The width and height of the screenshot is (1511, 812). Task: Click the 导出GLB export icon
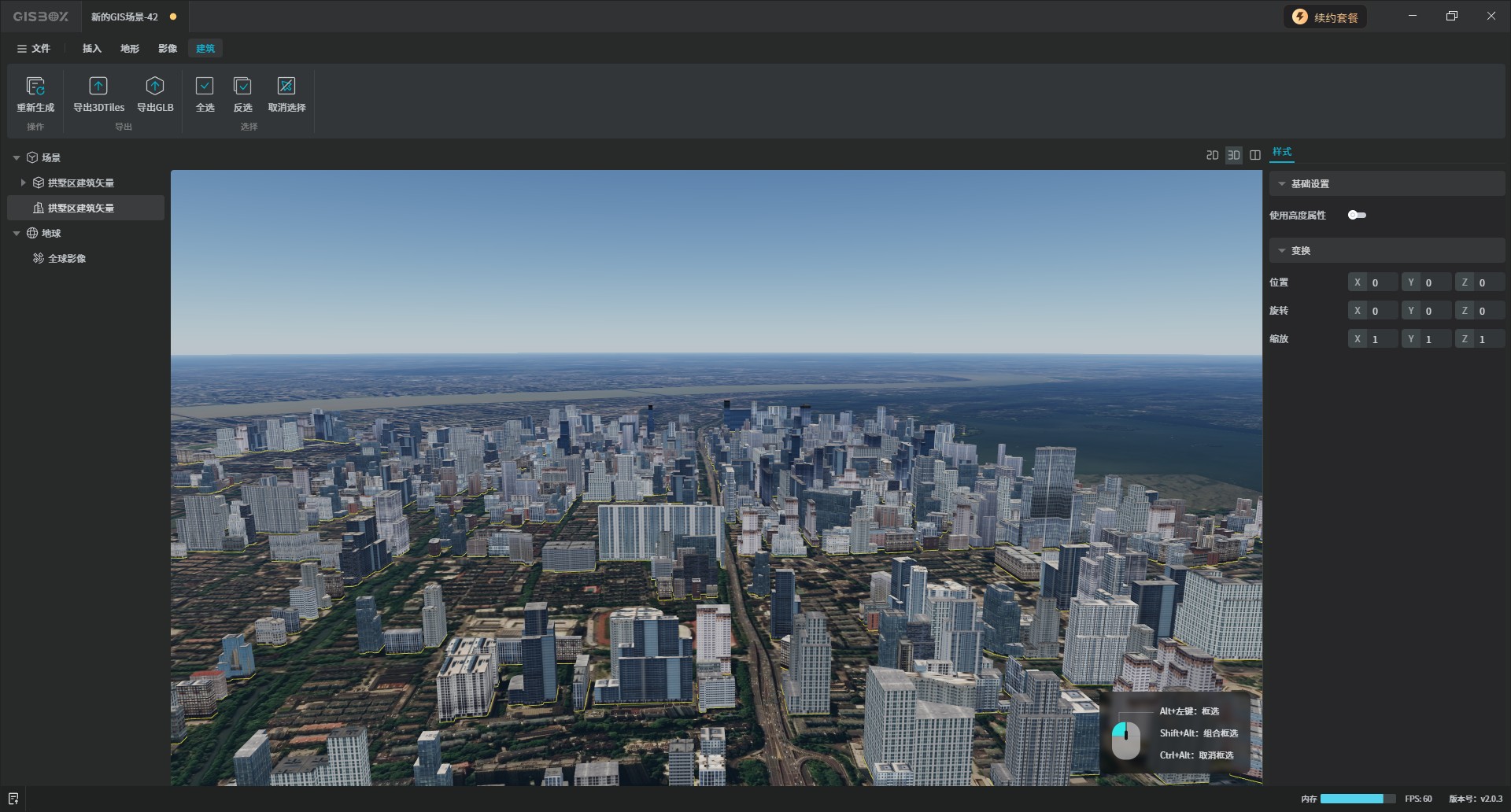coord(155,86)
